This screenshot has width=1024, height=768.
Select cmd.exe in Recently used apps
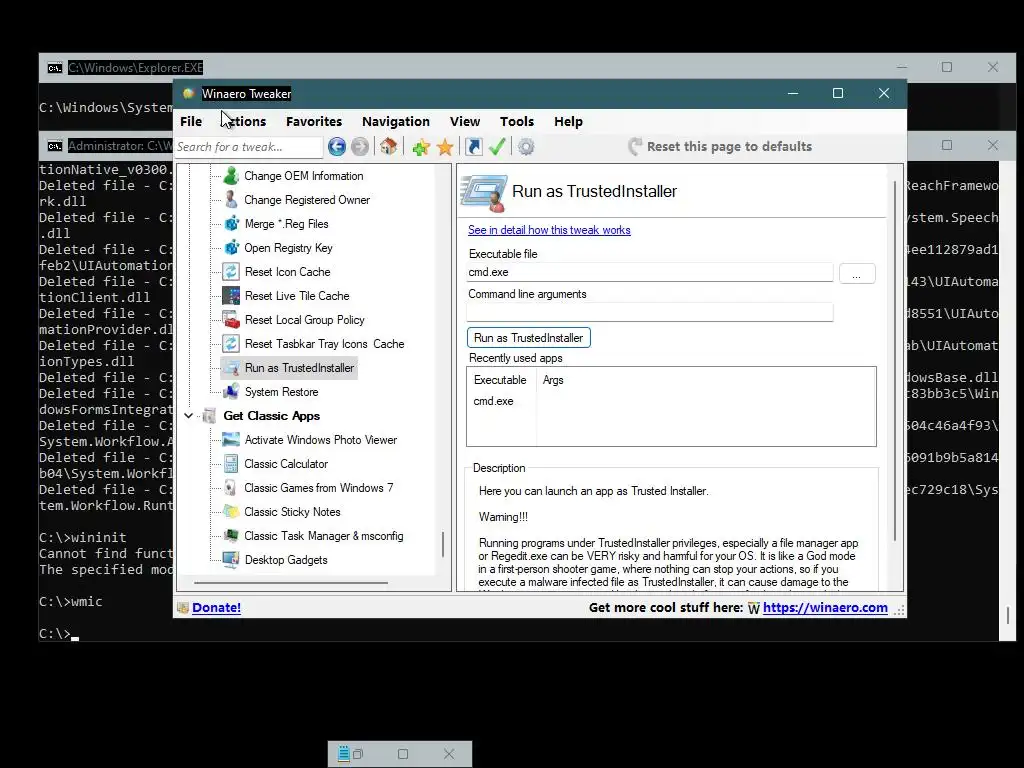pos(493,401)
